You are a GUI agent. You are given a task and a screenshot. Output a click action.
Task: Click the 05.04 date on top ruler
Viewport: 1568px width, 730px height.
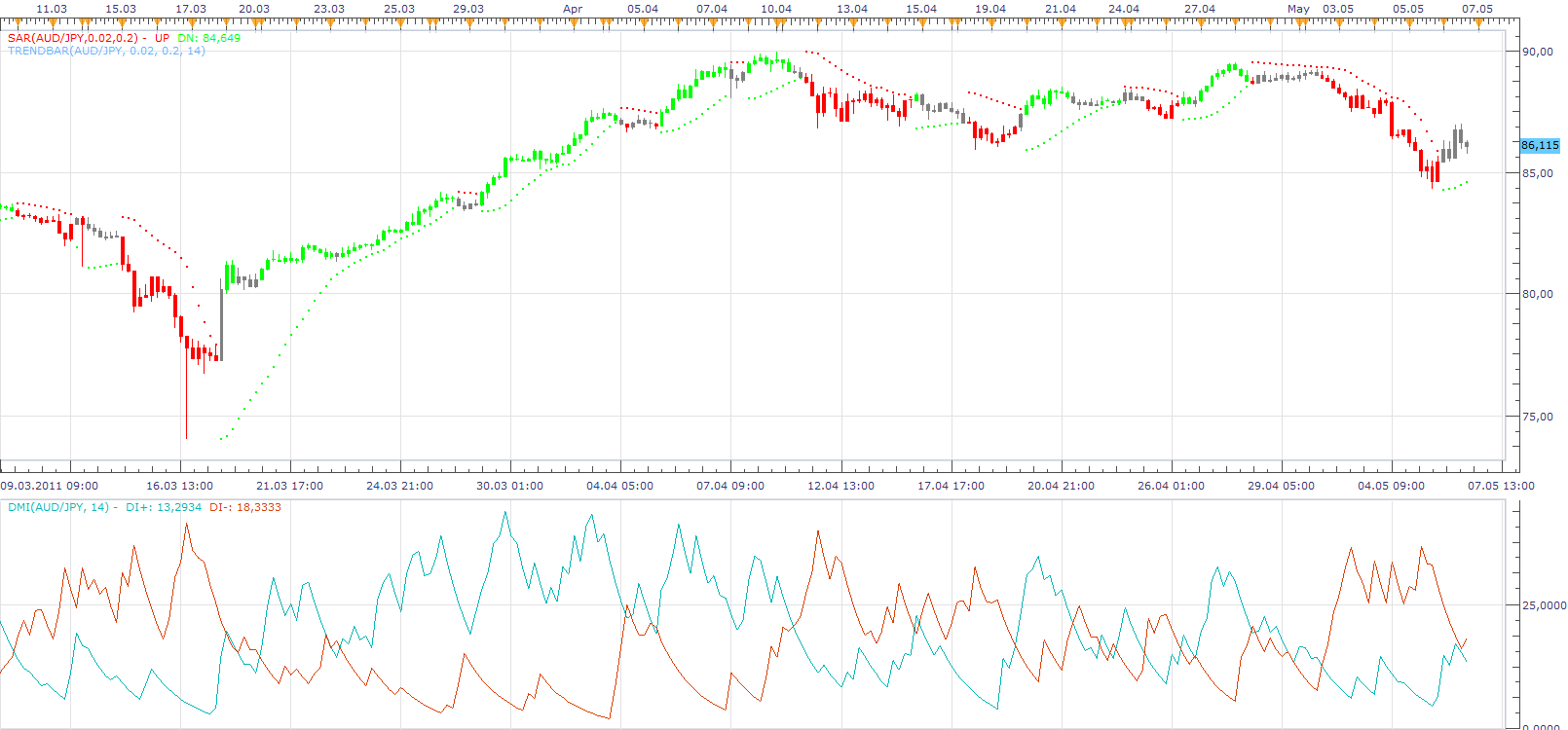click(643, 9)
